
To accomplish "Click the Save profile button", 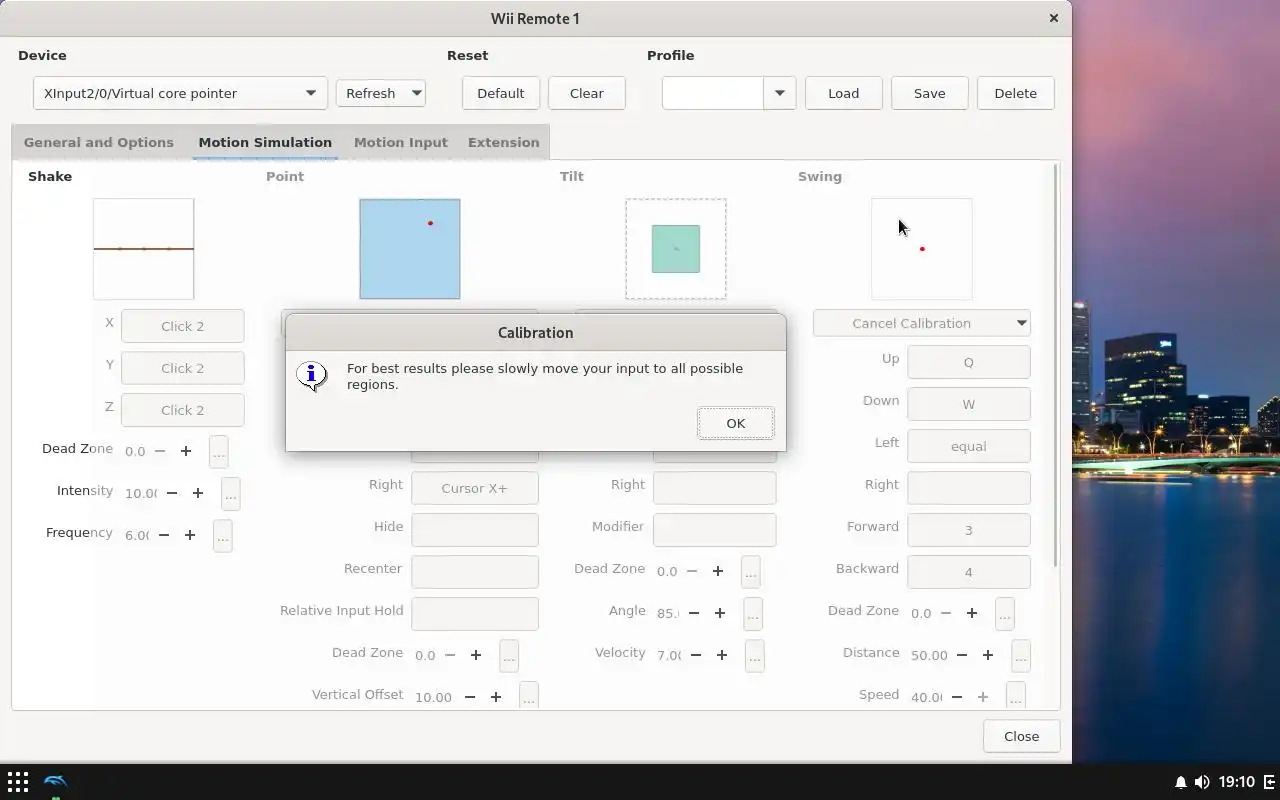I will 929,93.
